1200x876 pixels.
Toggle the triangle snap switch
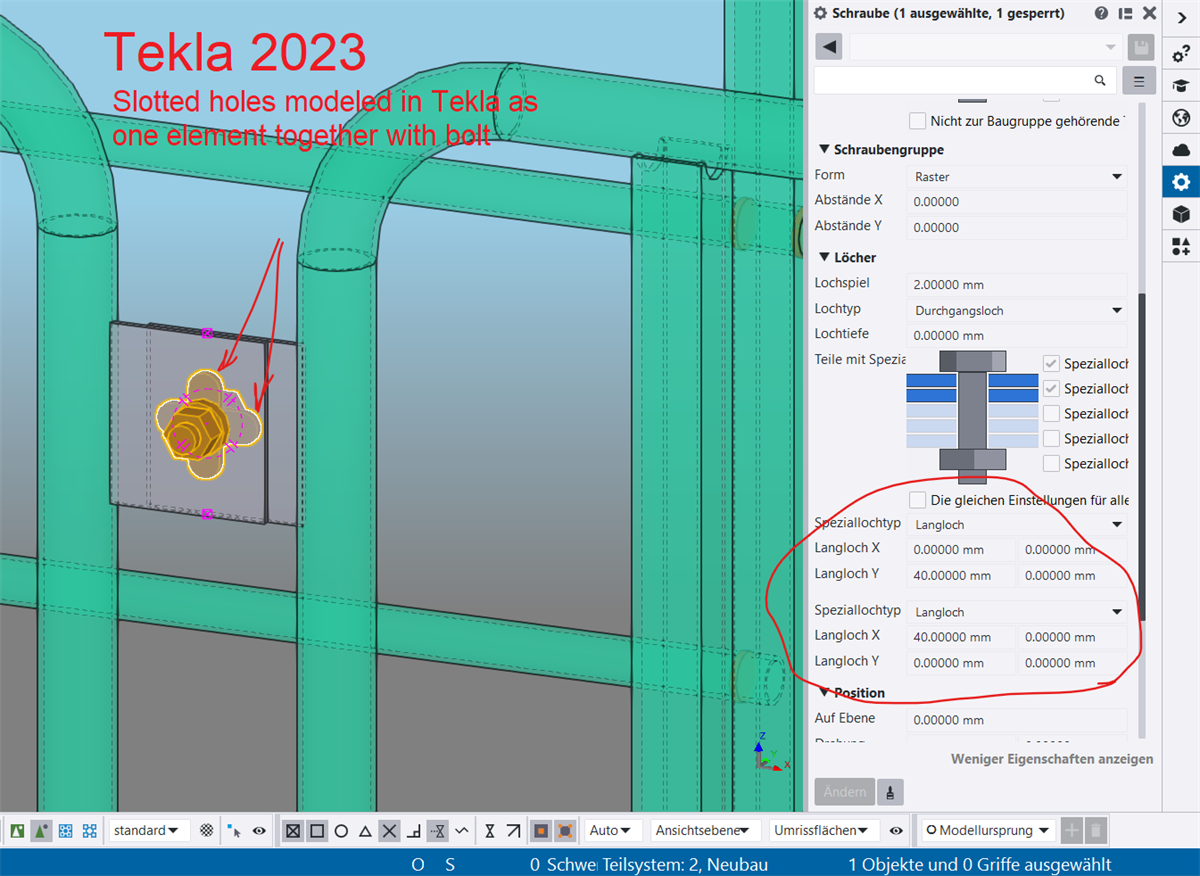(x=365, y=830)
